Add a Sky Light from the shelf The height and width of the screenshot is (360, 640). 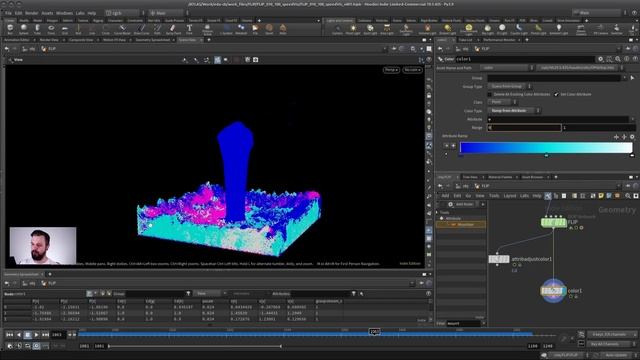[487, 29]
